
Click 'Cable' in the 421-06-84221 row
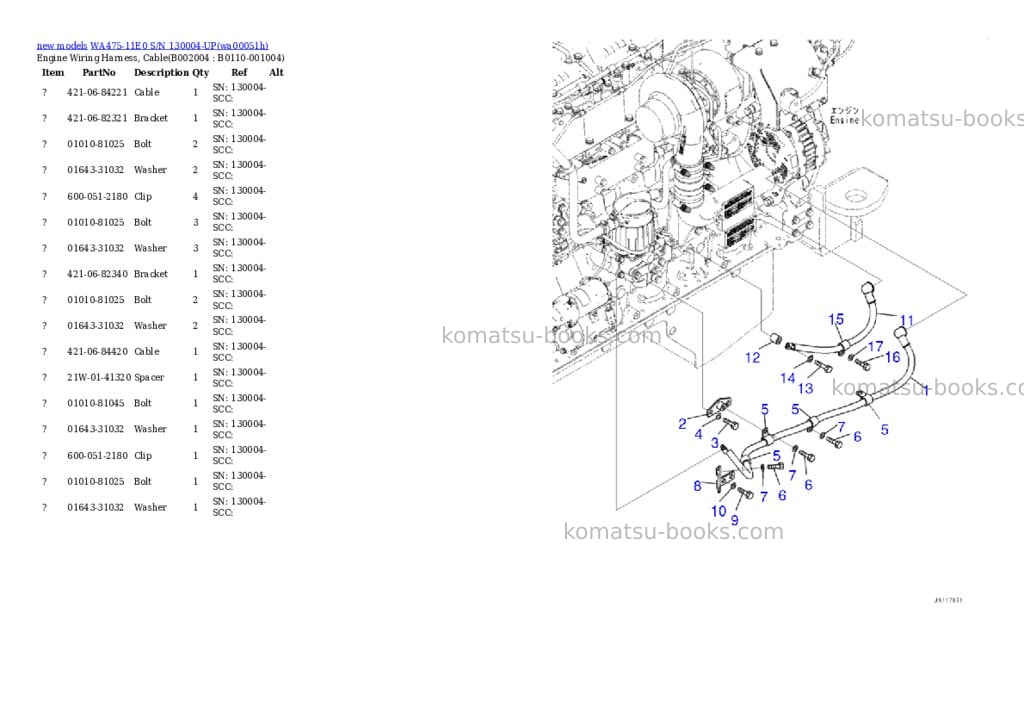pyautogui.click(x=146, y=93)
